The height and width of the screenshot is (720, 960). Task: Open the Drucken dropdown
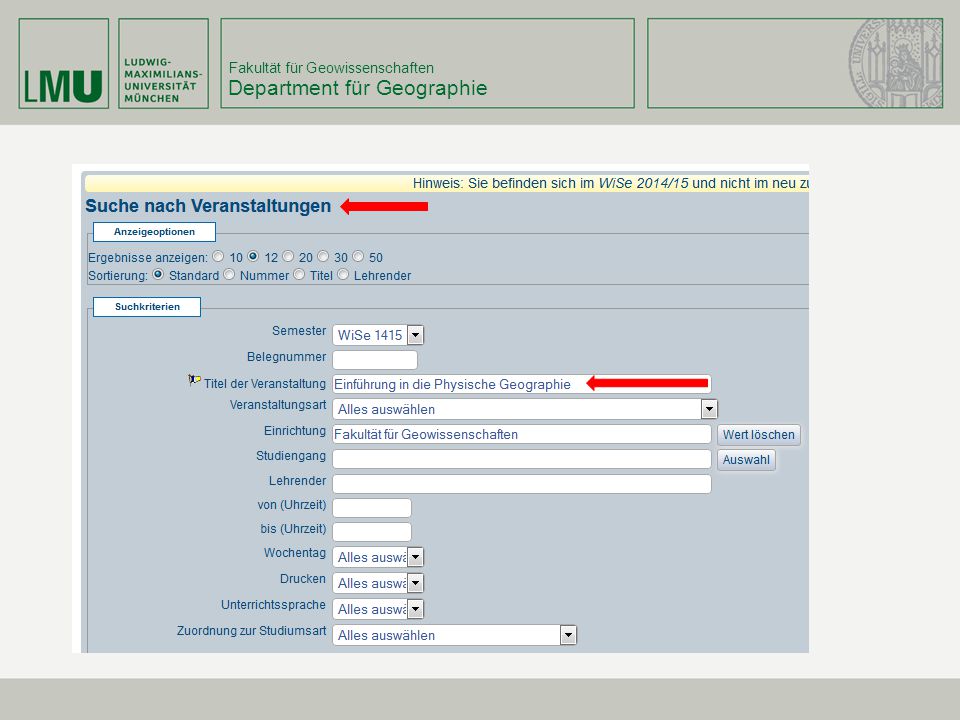[378, 583]
